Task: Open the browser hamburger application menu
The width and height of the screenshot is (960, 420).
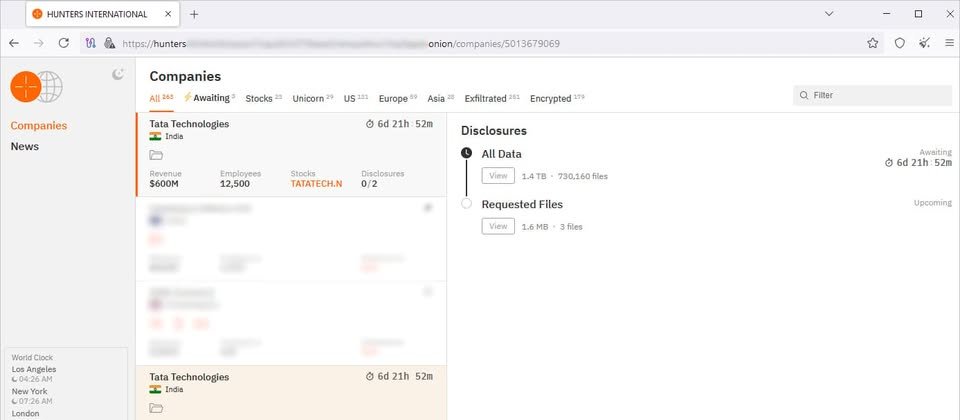Action: (x=948, y=43)
